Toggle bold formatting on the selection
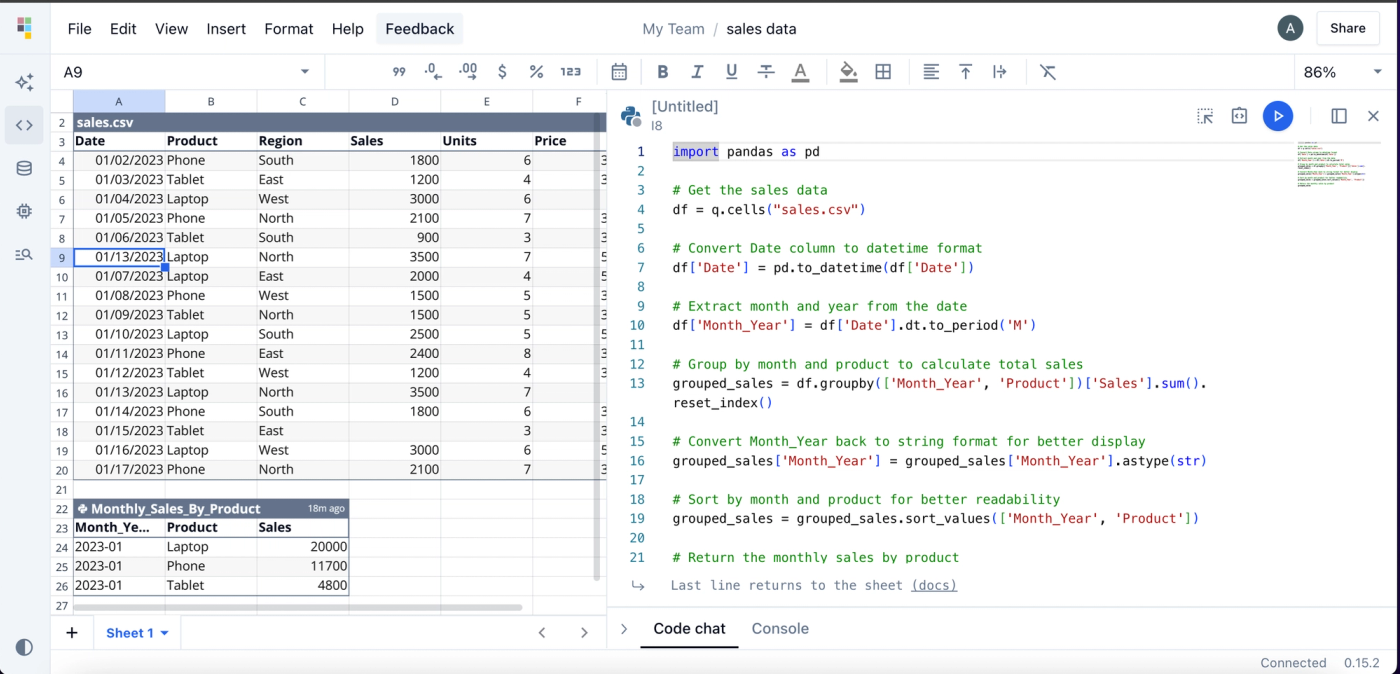Viewport: 1400px width, 674px height. click(662, 71)
